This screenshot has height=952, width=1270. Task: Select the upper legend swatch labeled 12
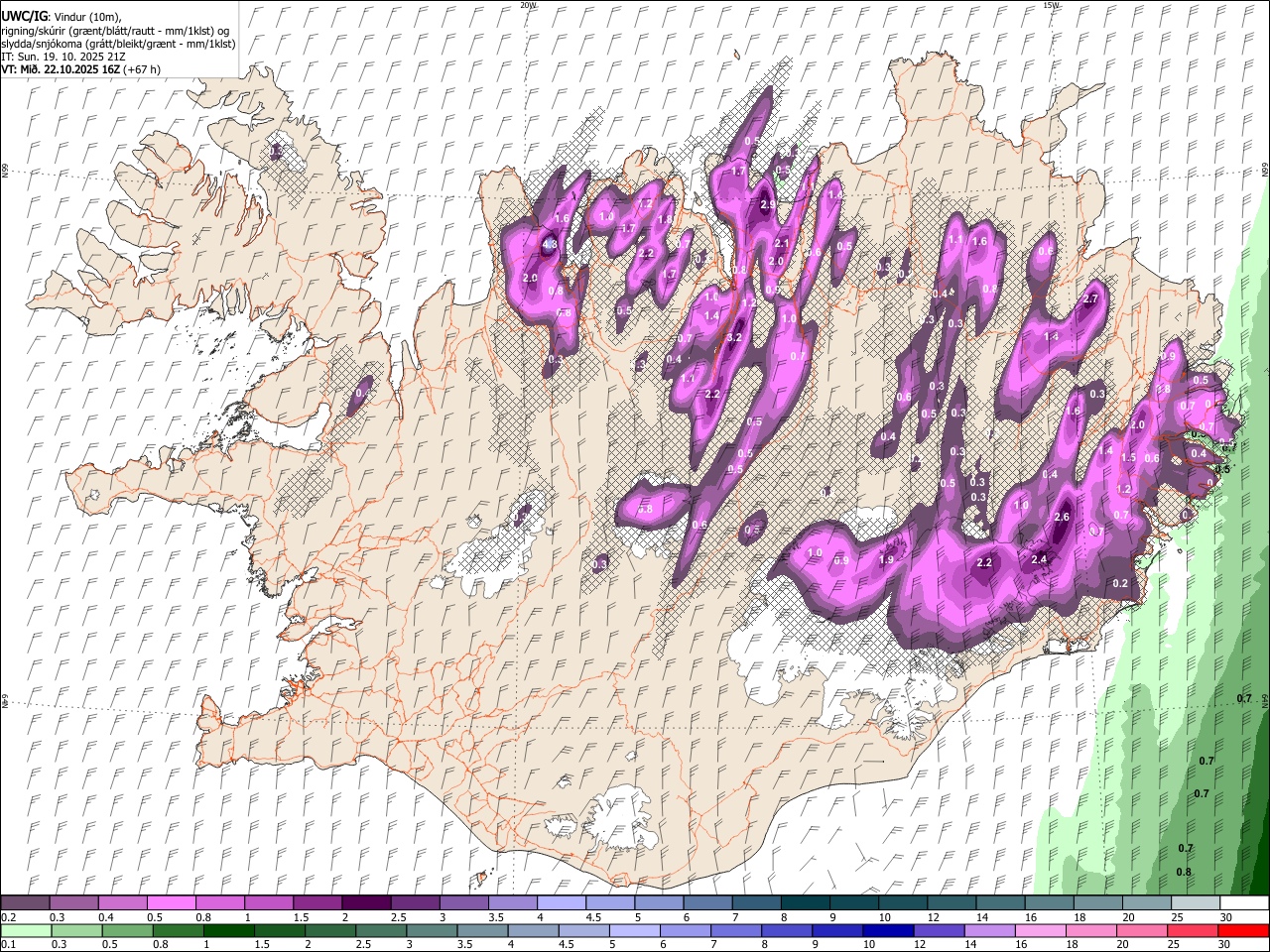click(952, 903)
